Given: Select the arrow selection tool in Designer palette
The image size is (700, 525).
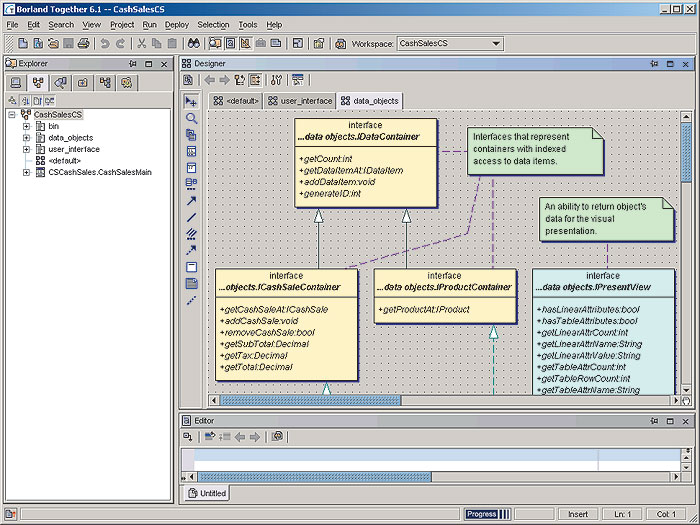Looking at the screenshot, I should pos(191,102).
